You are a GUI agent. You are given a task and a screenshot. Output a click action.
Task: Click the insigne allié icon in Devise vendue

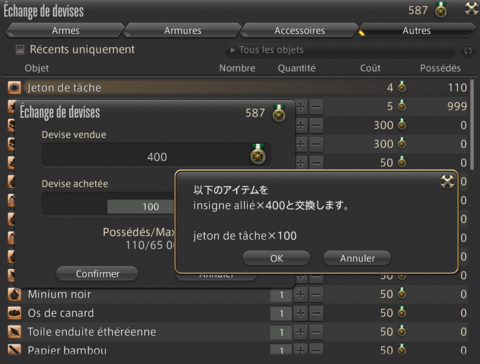[x=258, y=154]
